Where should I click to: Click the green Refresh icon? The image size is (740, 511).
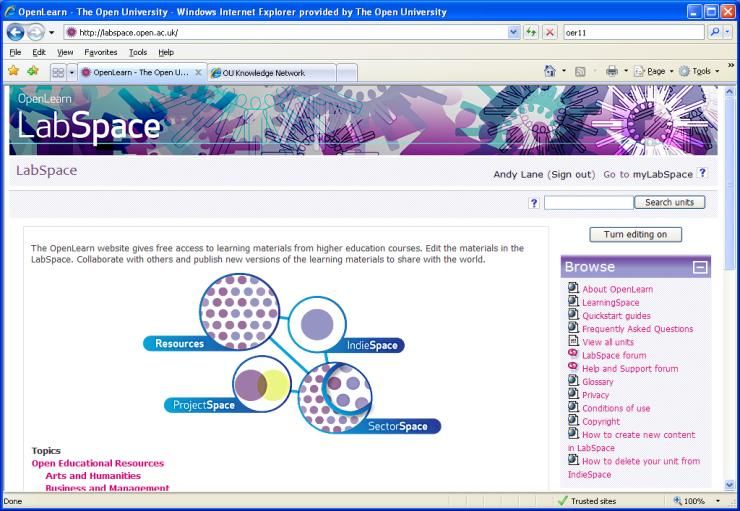531,33
